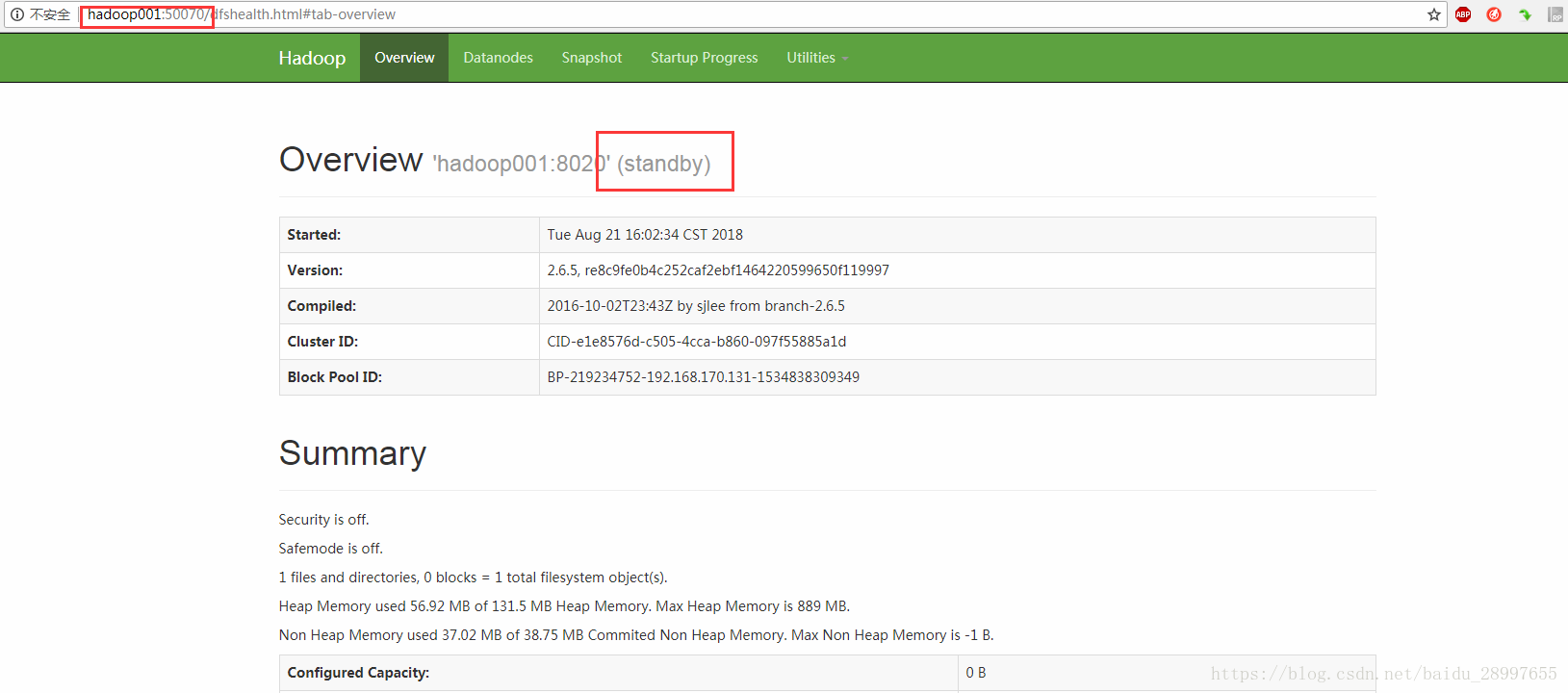
Task: Click the (standby) status text
Action: 664,164
